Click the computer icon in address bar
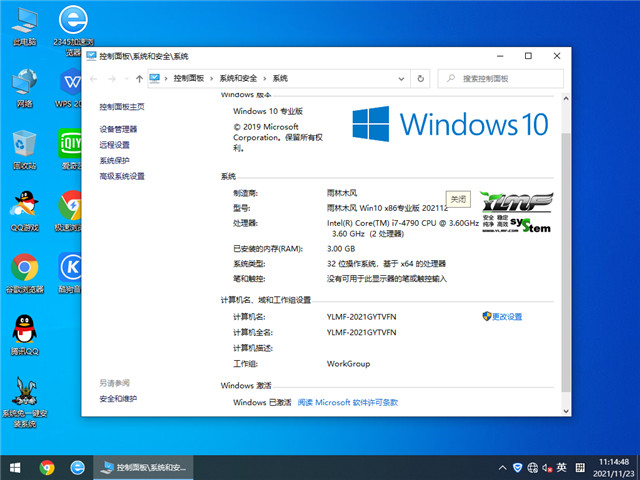Viewport: 640px width, 480px height. tap(155, 78)
